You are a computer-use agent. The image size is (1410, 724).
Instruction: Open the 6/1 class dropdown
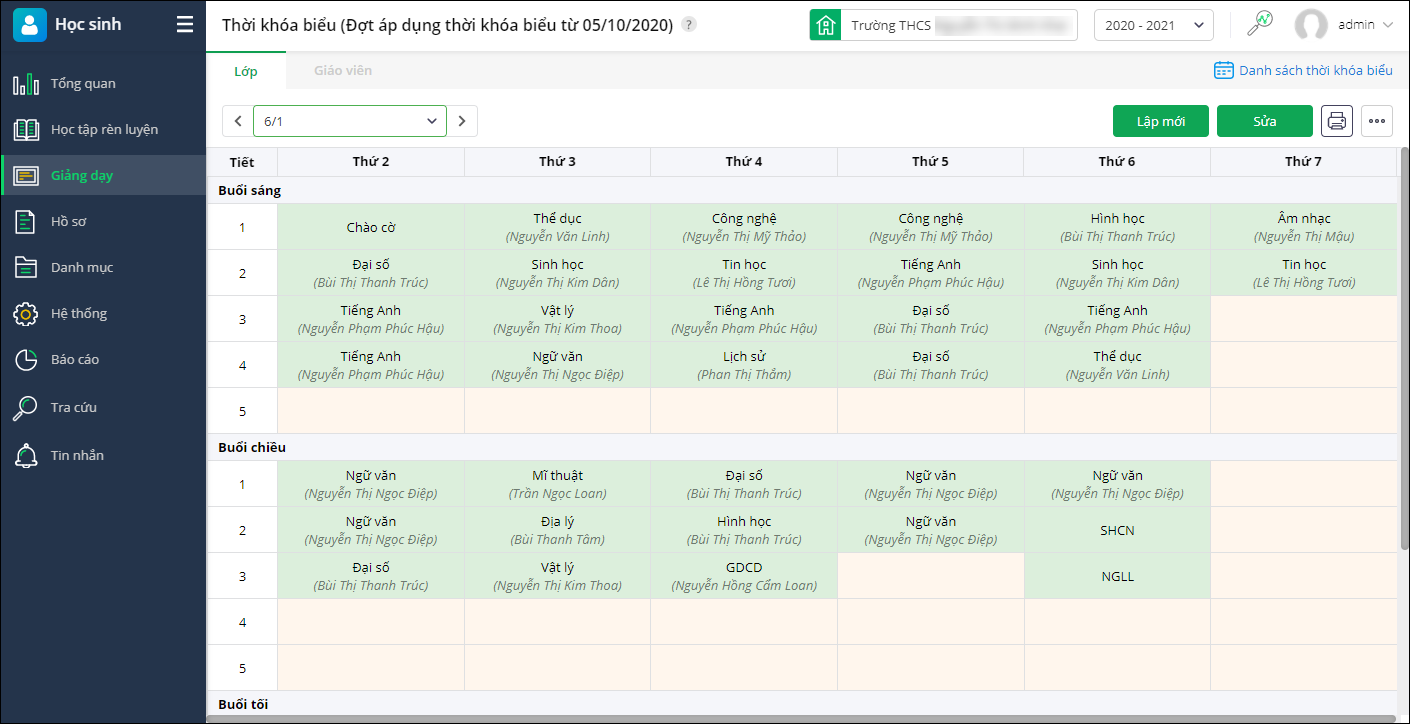[350, 121]
